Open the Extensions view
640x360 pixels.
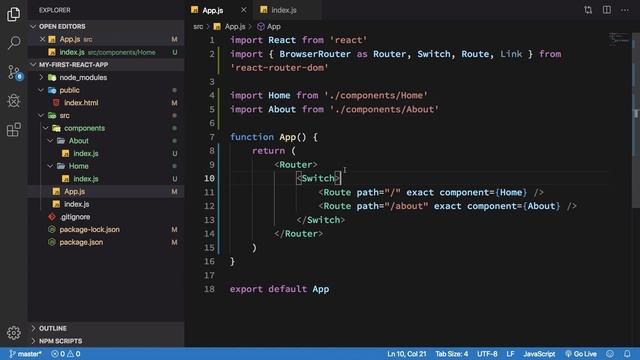click(13, 129)
